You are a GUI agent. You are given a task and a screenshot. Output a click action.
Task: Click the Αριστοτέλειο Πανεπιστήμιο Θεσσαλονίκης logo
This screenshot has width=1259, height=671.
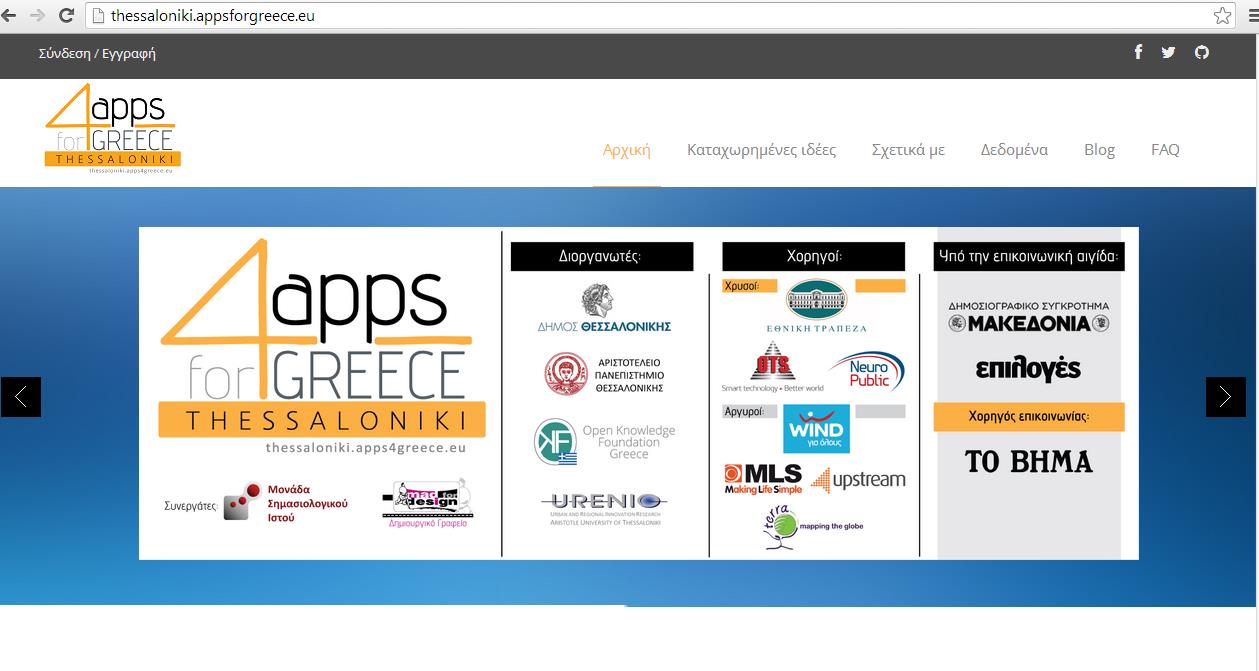click(x=604, y=375)
